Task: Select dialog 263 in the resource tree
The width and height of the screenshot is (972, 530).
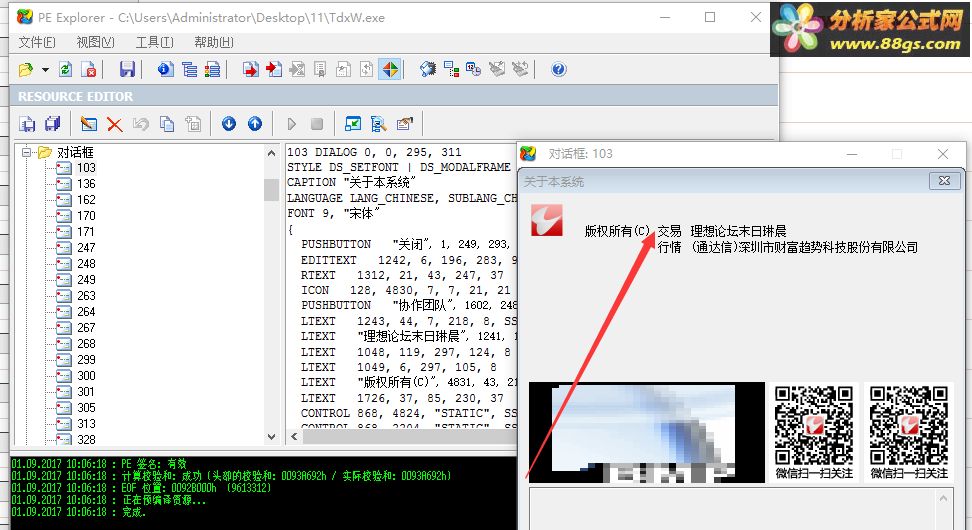Action: tap(86, 296)
